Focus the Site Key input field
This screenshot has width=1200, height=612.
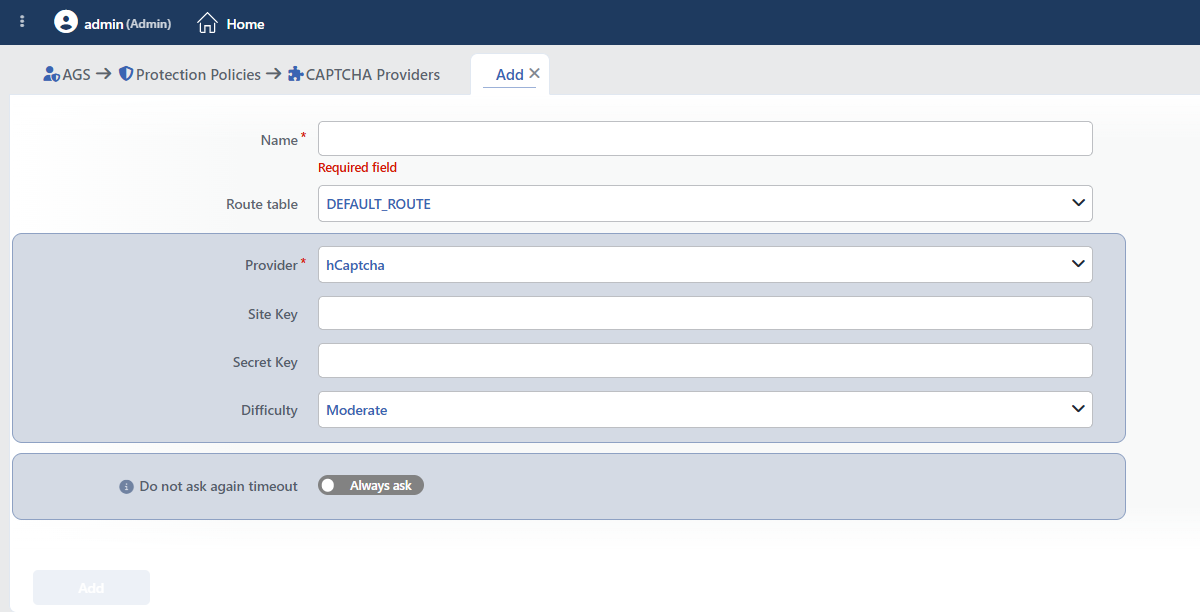(x=705, y=313)
